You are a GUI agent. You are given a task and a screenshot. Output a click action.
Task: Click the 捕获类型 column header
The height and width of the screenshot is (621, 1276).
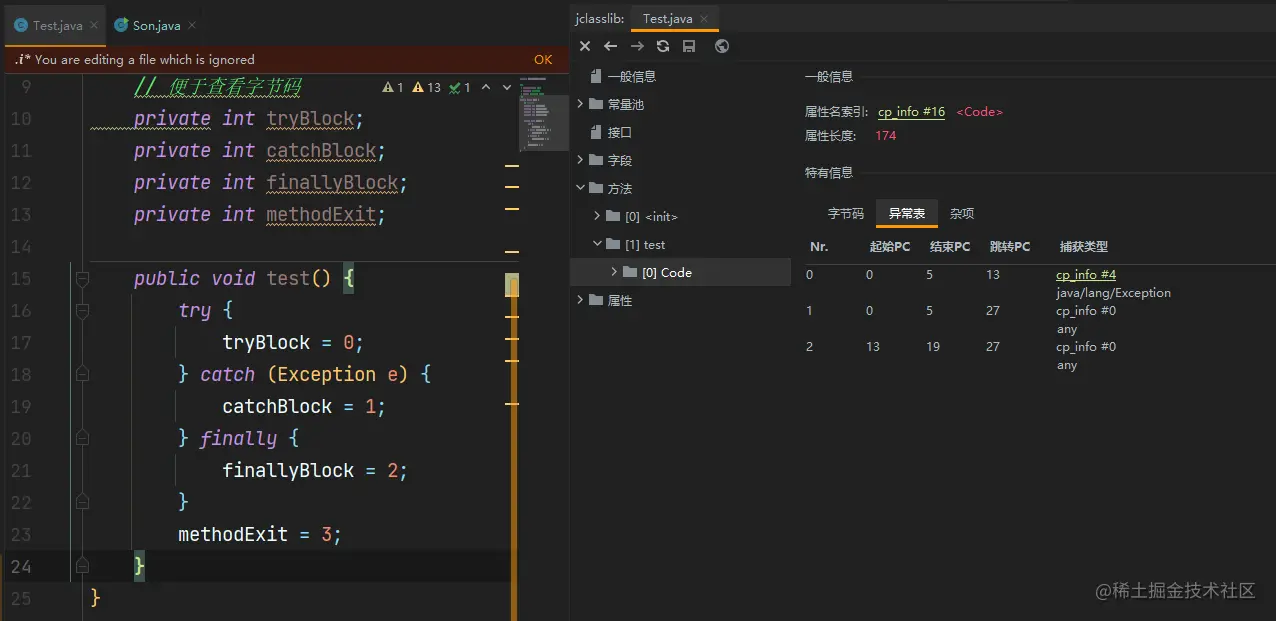pos(1084,246)
